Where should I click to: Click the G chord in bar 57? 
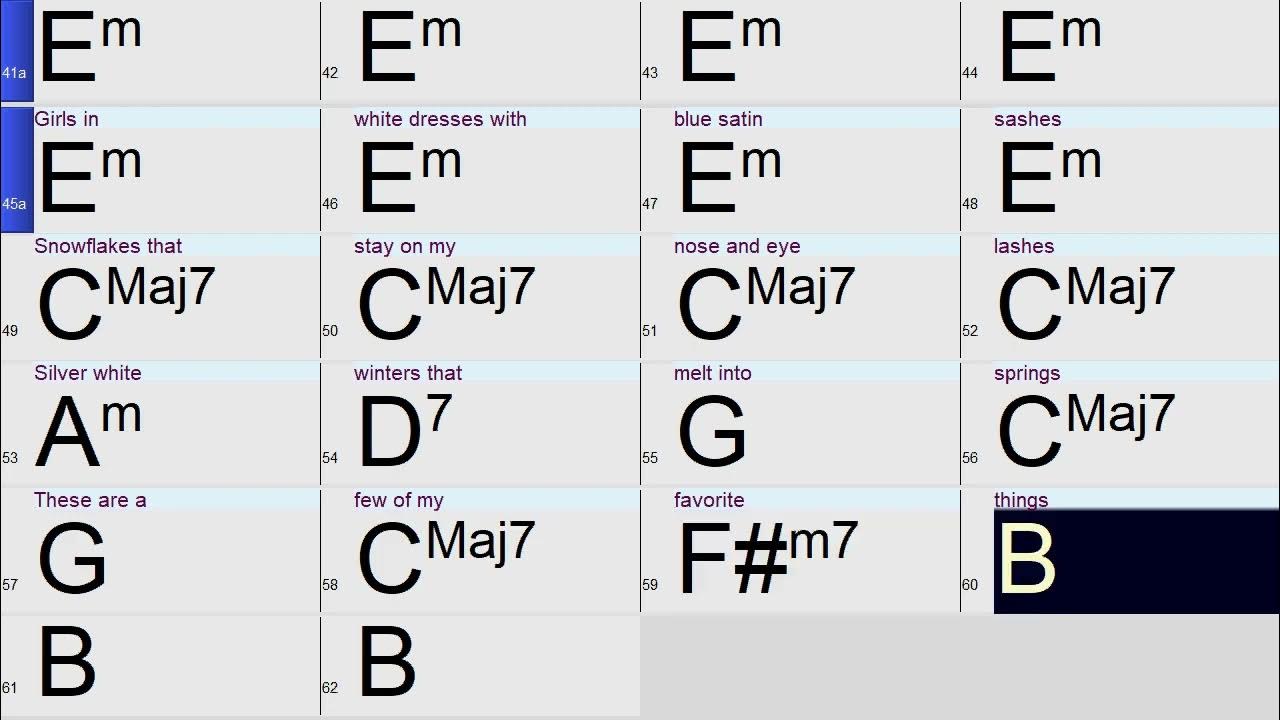pyautogui.click(x=72, y=560)
